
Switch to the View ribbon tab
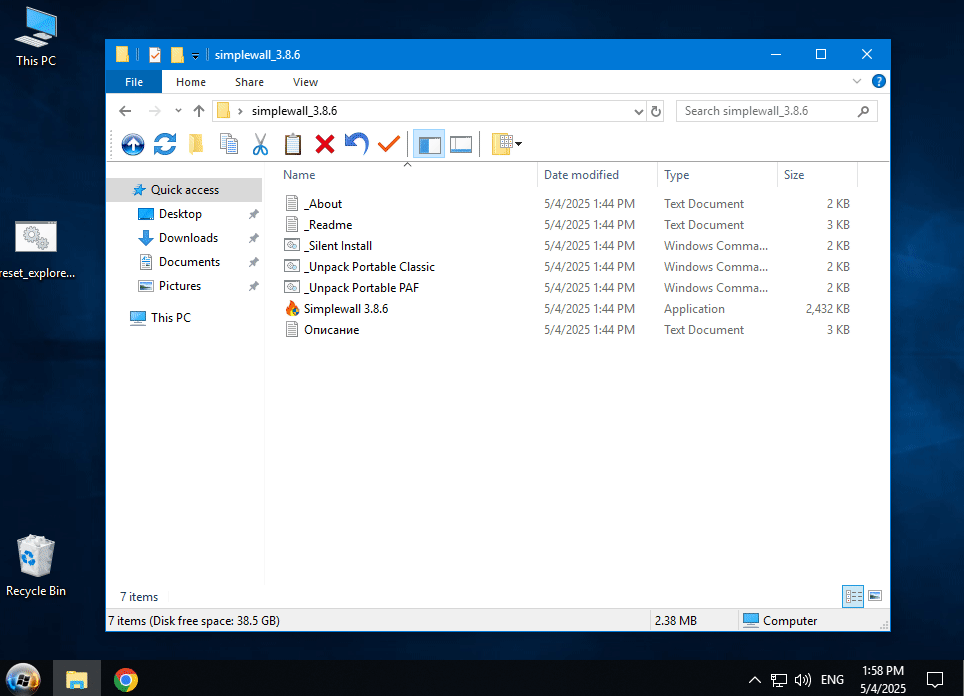click(x=305, y=82)
